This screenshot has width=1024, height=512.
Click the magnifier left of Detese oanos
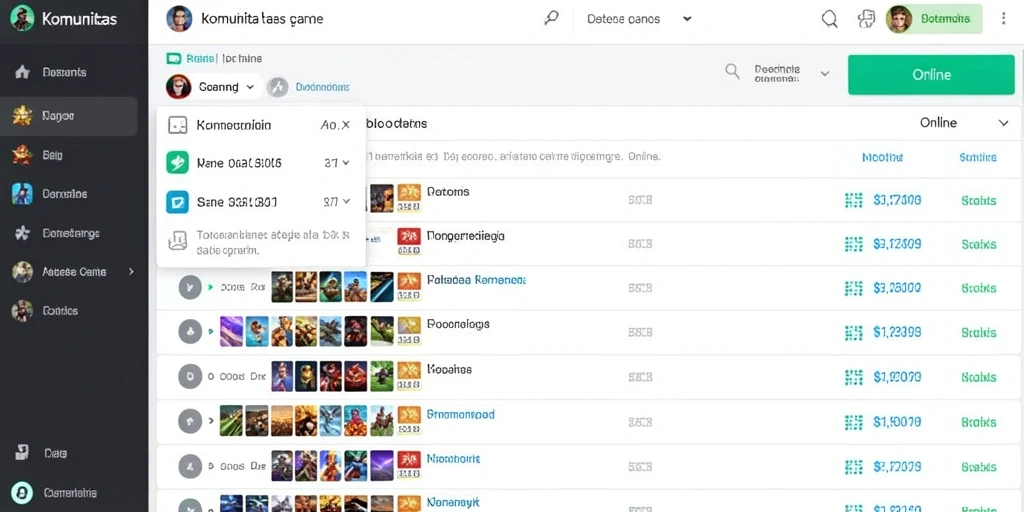click(x=551, y=19)
